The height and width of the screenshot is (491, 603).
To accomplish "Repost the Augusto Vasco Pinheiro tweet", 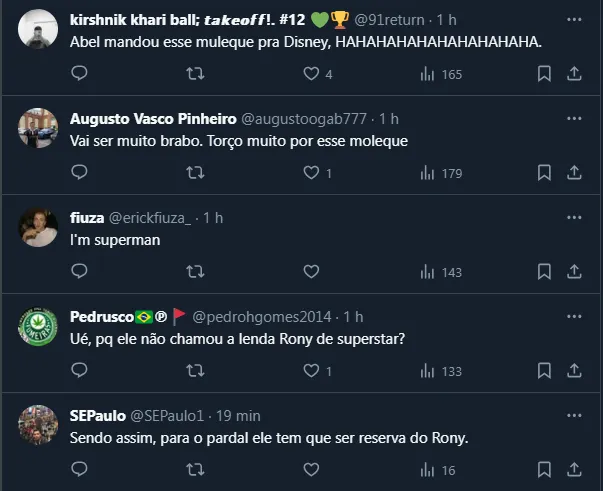I will [x=197, y=173].
